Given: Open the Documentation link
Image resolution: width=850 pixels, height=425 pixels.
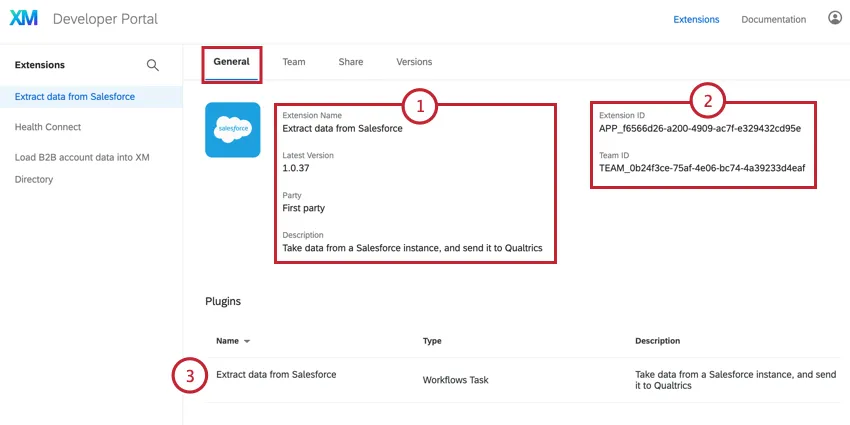Looking at the screenshot, I should pos(773,19).
